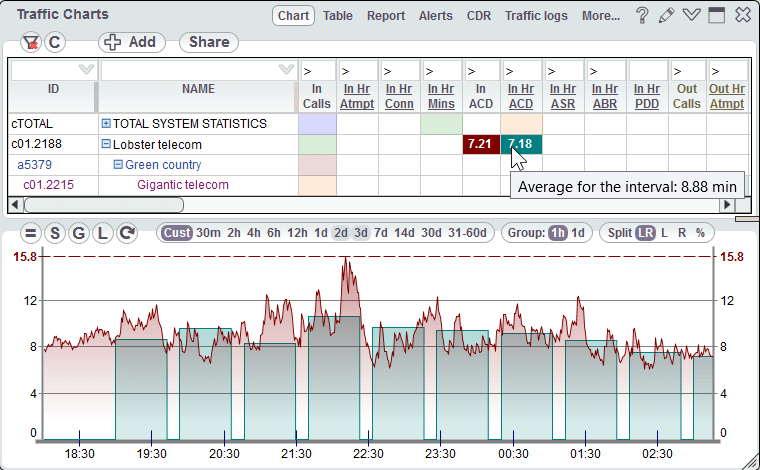Set grouping to 1d
The image size is (760, 470).
(578, 233)
